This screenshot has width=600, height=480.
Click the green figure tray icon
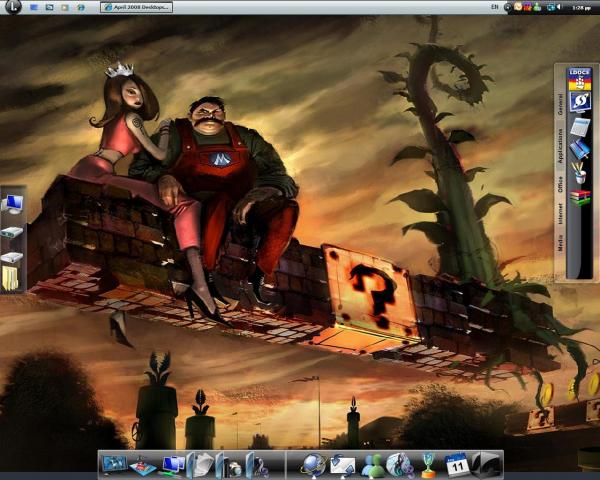coord(538,7)
